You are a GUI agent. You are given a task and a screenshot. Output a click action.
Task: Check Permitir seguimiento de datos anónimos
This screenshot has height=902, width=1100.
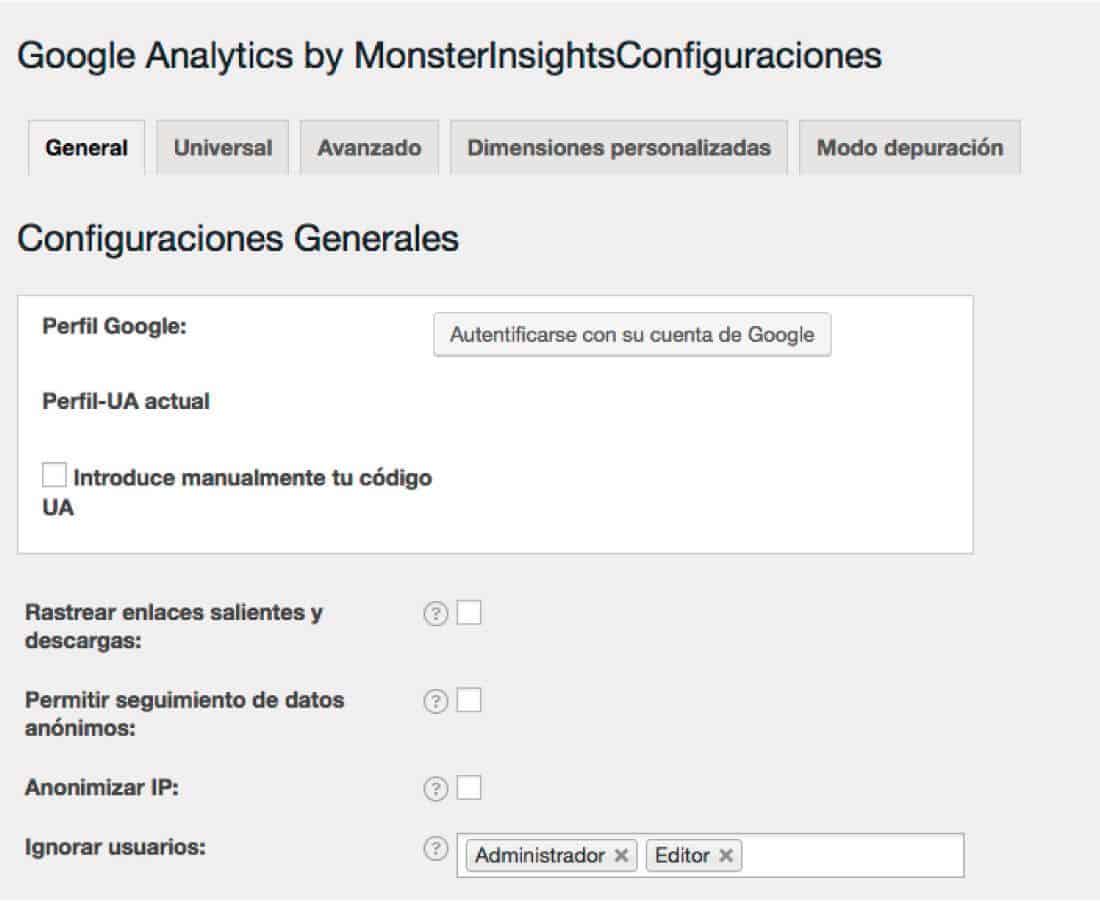[469, 700]
